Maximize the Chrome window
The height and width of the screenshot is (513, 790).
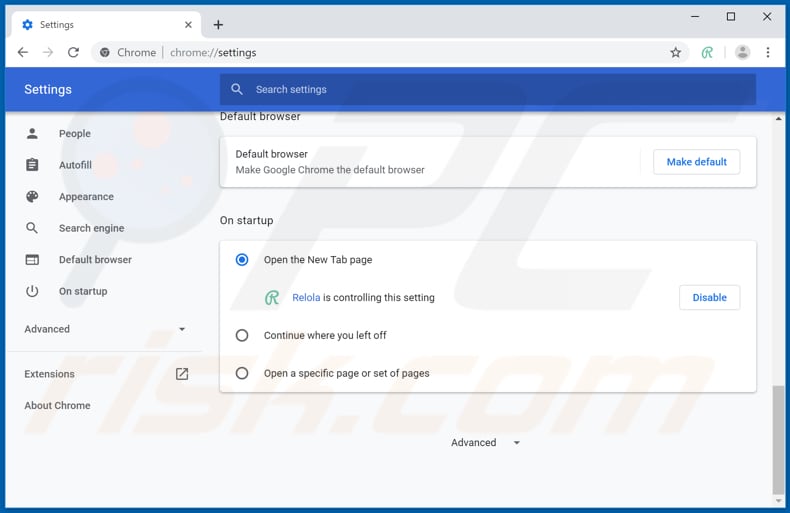tap(731, 17)
